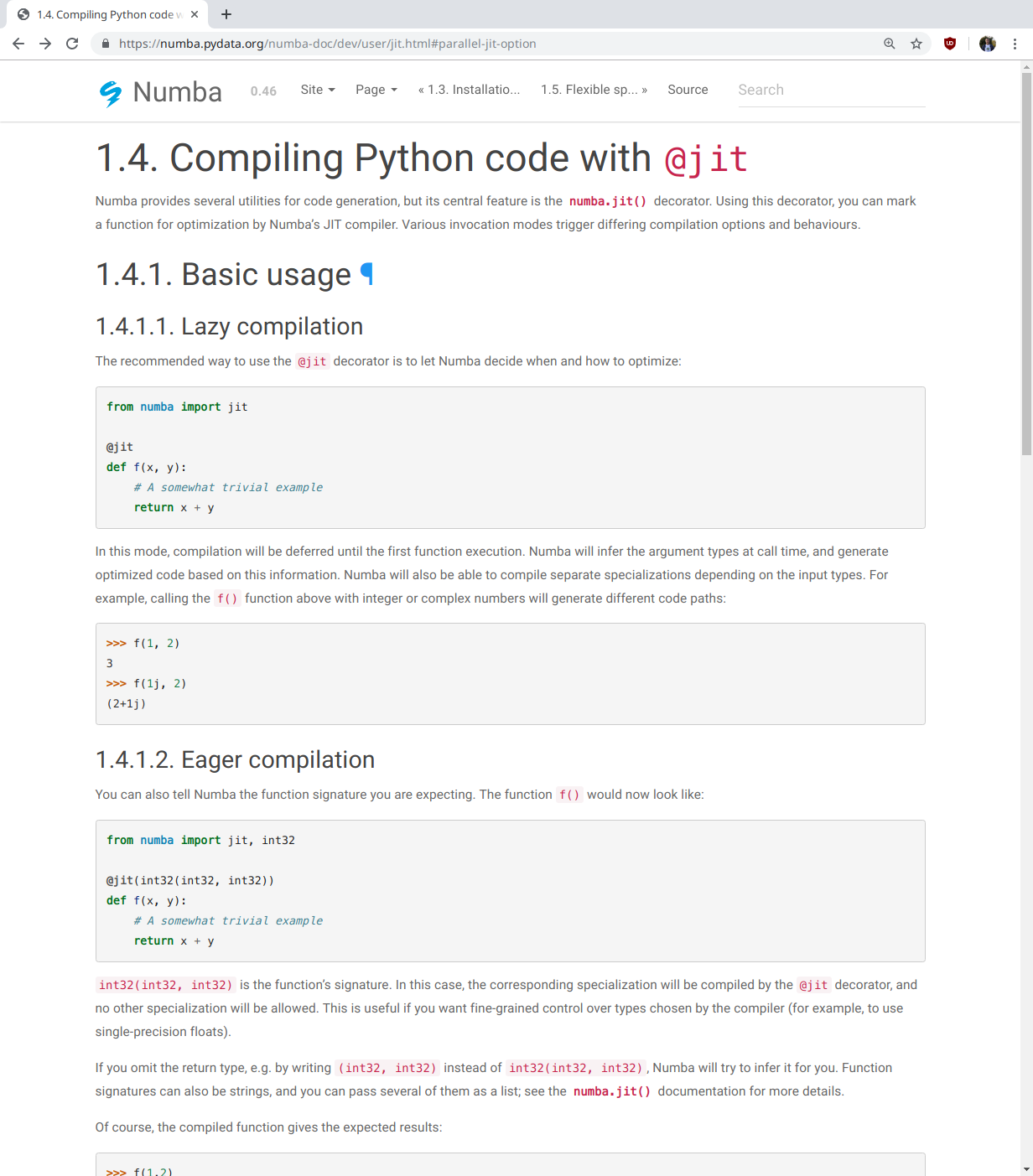This screenshot has height=1176, width=1033.
Task: Click the numba.jit() documentation link near bottom
Action: [x=612, y=1091]
